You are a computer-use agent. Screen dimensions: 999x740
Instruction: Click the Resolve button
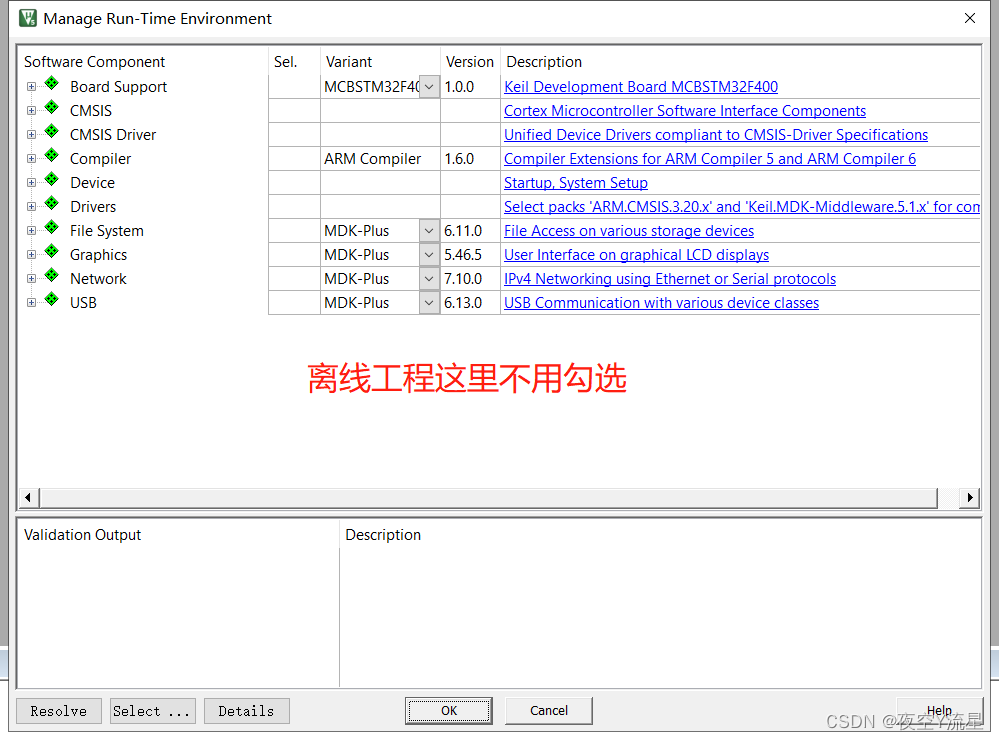pos(59,711)
